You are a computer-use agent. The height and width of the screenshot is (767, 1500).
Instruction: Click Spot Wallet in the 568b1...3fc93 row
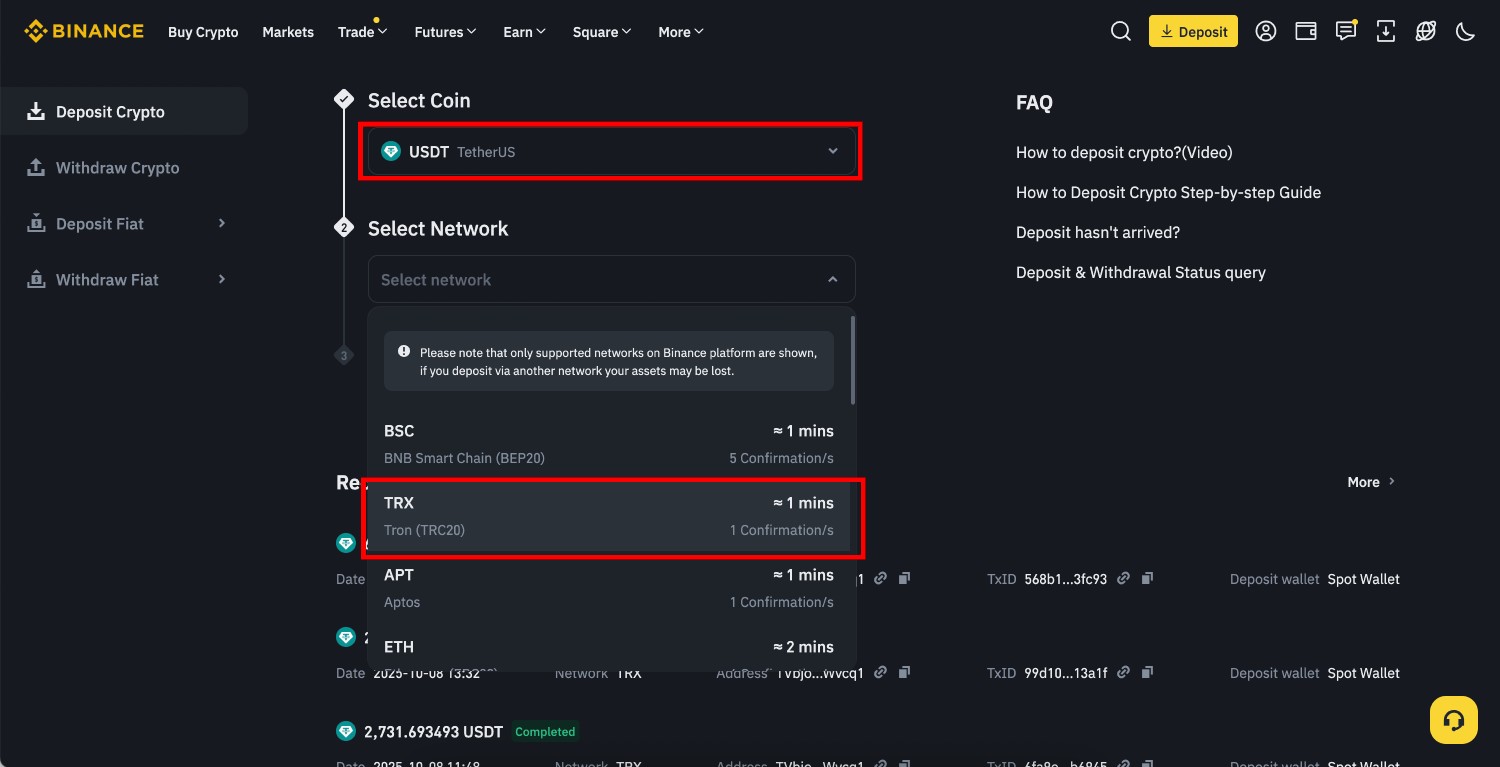(1363, 579)
